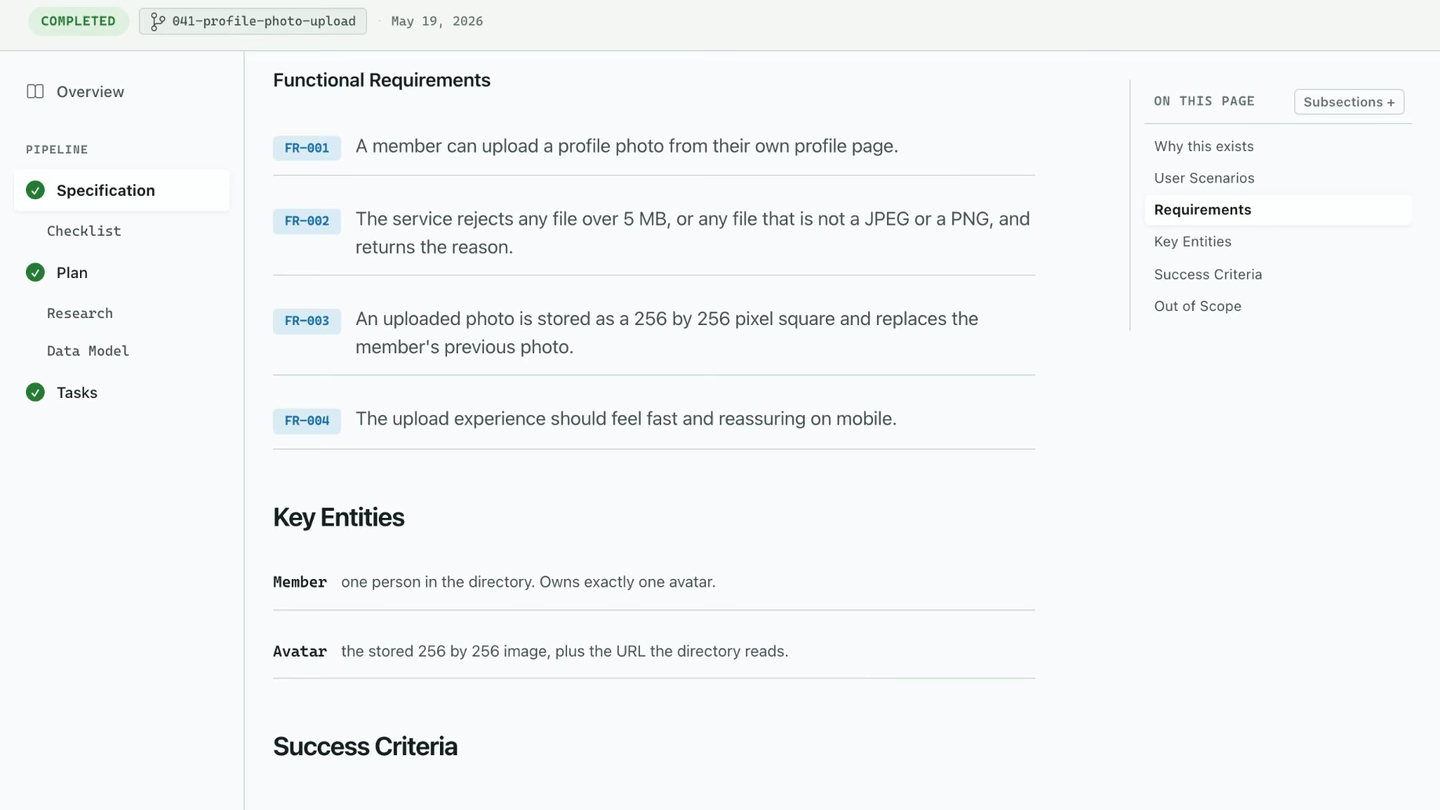Select Specification in the pipeline sidebar
This screenshot has height=810, width=1440.
tap(122, 190)
